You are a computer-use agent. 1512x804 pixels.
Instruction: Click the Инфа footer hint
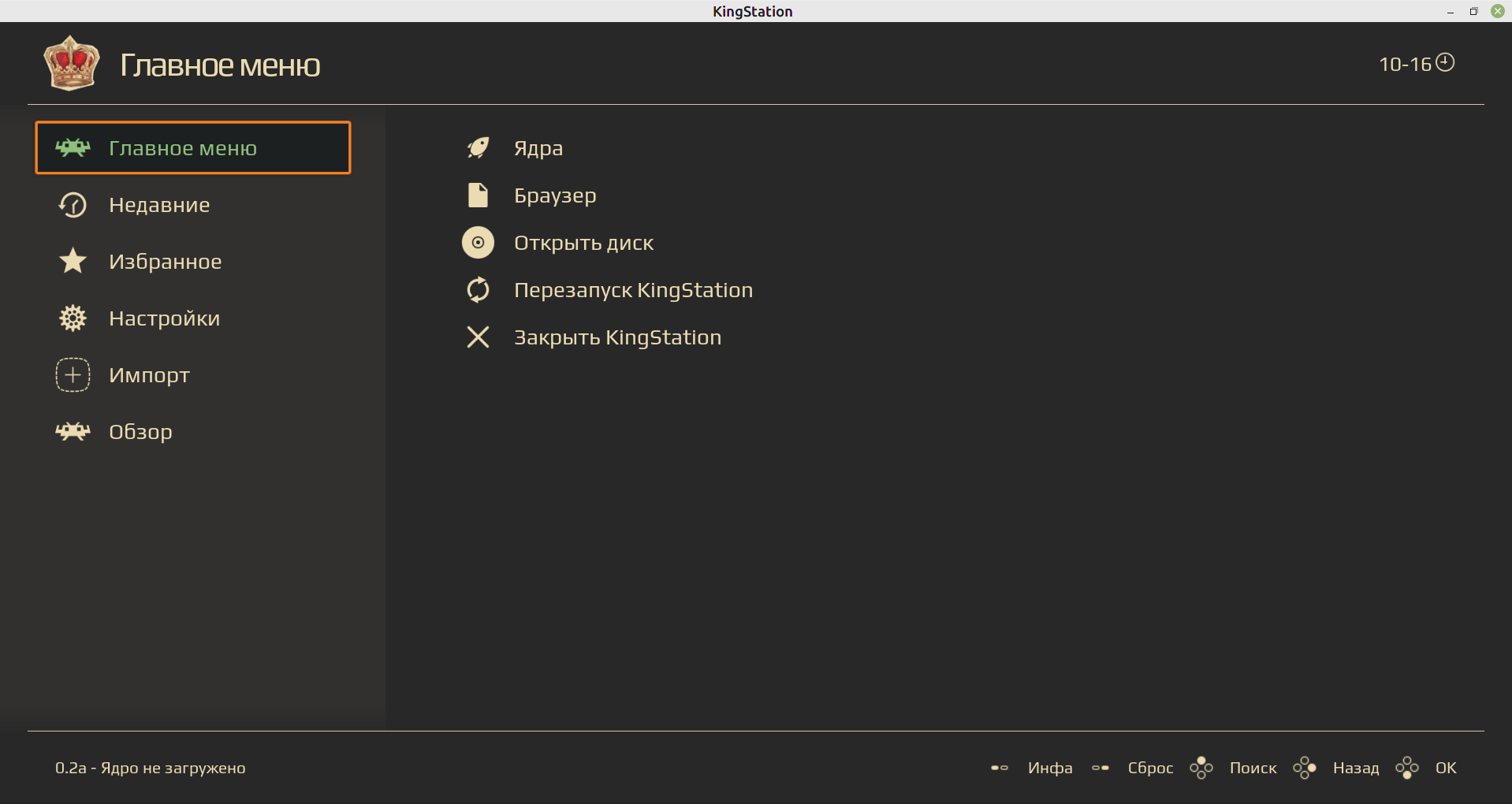click(x=1049, y=768)
